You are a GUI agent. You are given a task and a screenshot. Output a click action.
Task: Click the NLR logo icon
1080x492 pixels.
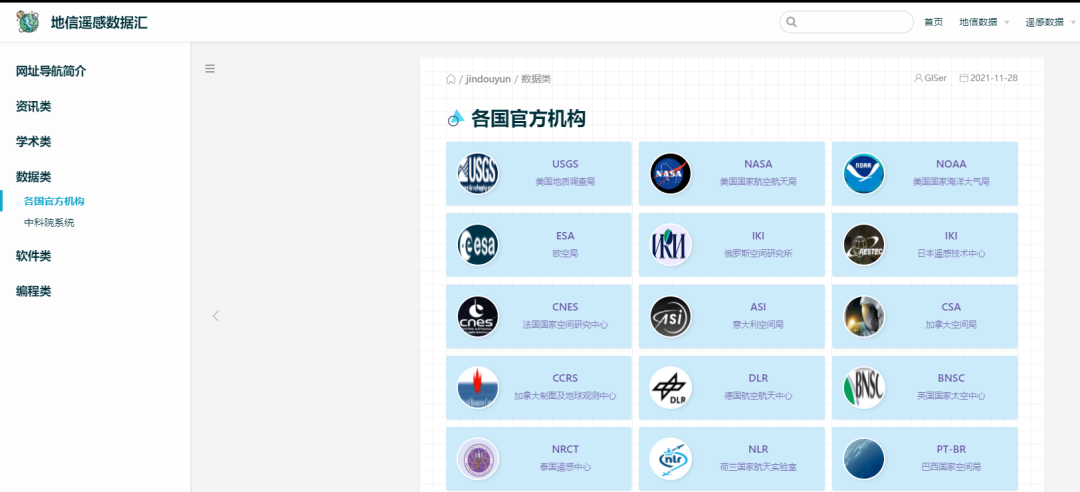pyautogui.click(x=671, y=459)
